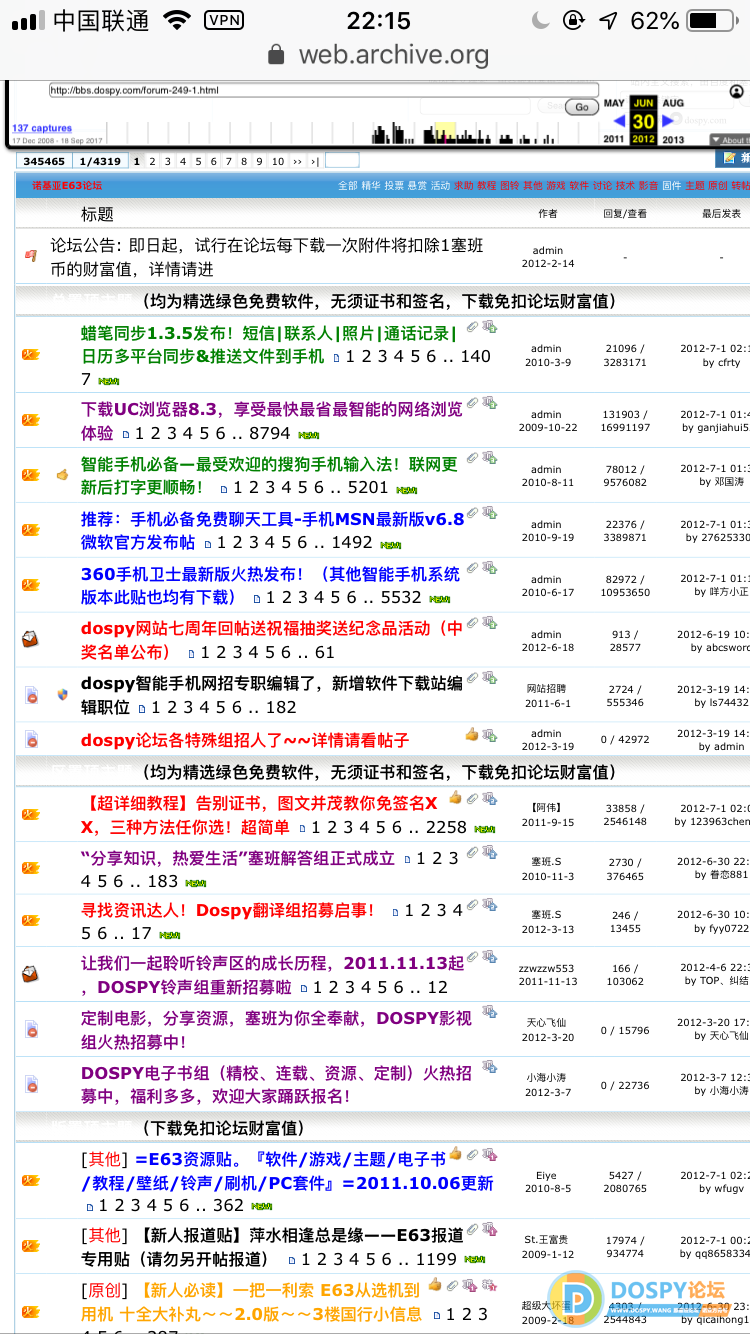This screenshot has height=1334, width=750.
Task: Open the DOSPY电子书组火热招募 thread
Action: point(276,1085)
